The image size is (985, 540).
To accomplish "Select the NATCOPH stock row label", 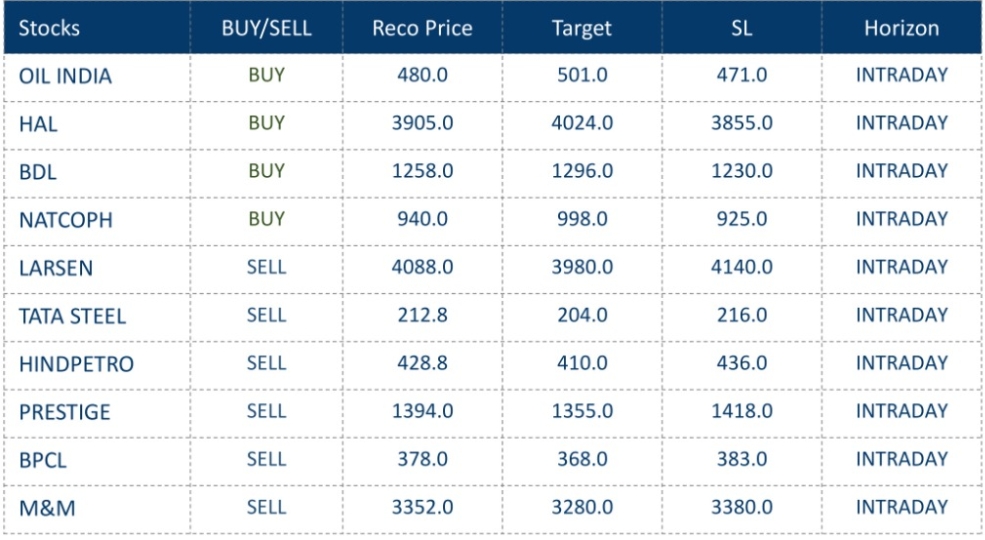I will 66,220.
